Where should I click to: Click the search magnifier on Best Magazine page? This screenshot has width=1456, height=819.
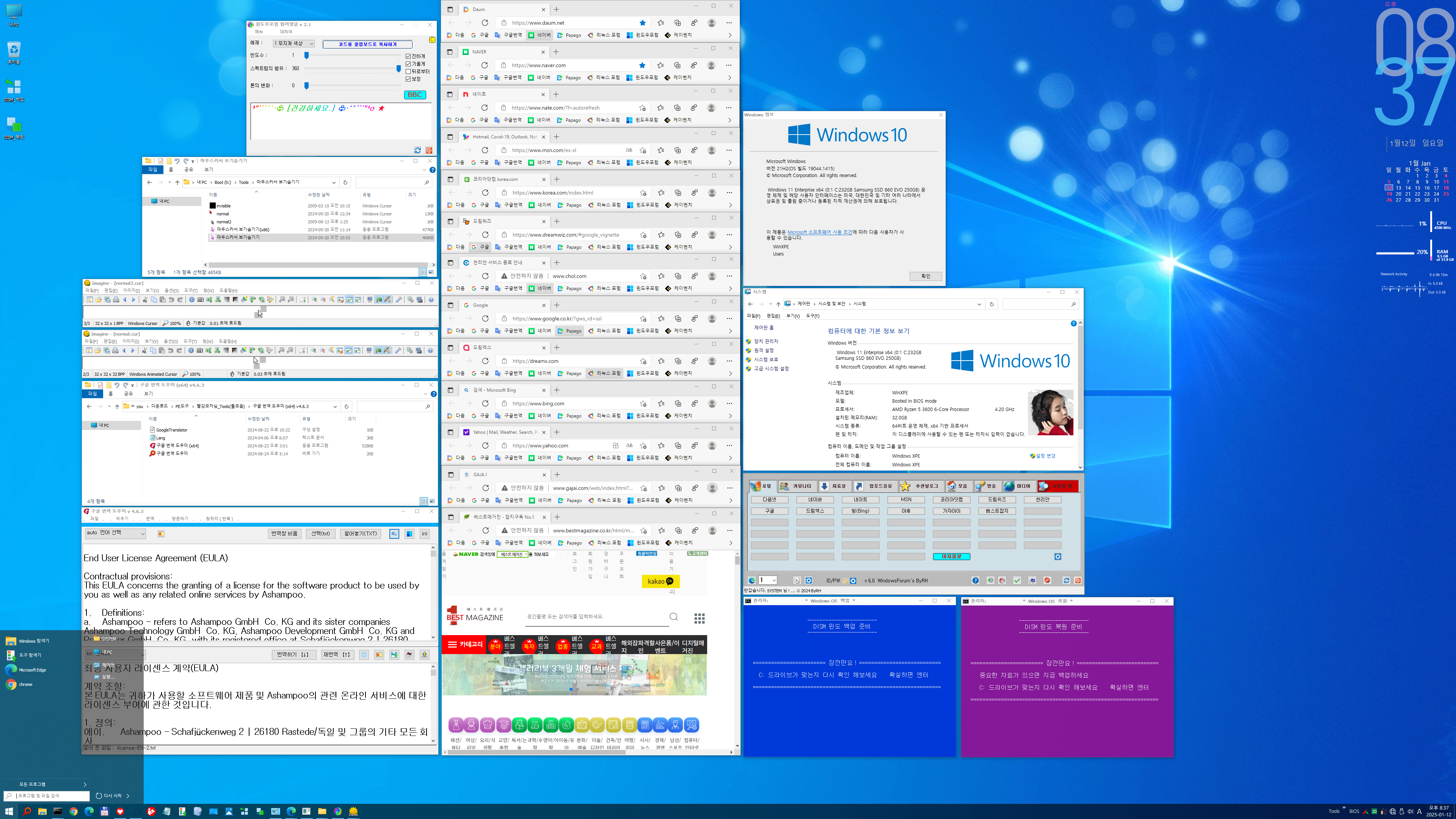coord(673,617)
